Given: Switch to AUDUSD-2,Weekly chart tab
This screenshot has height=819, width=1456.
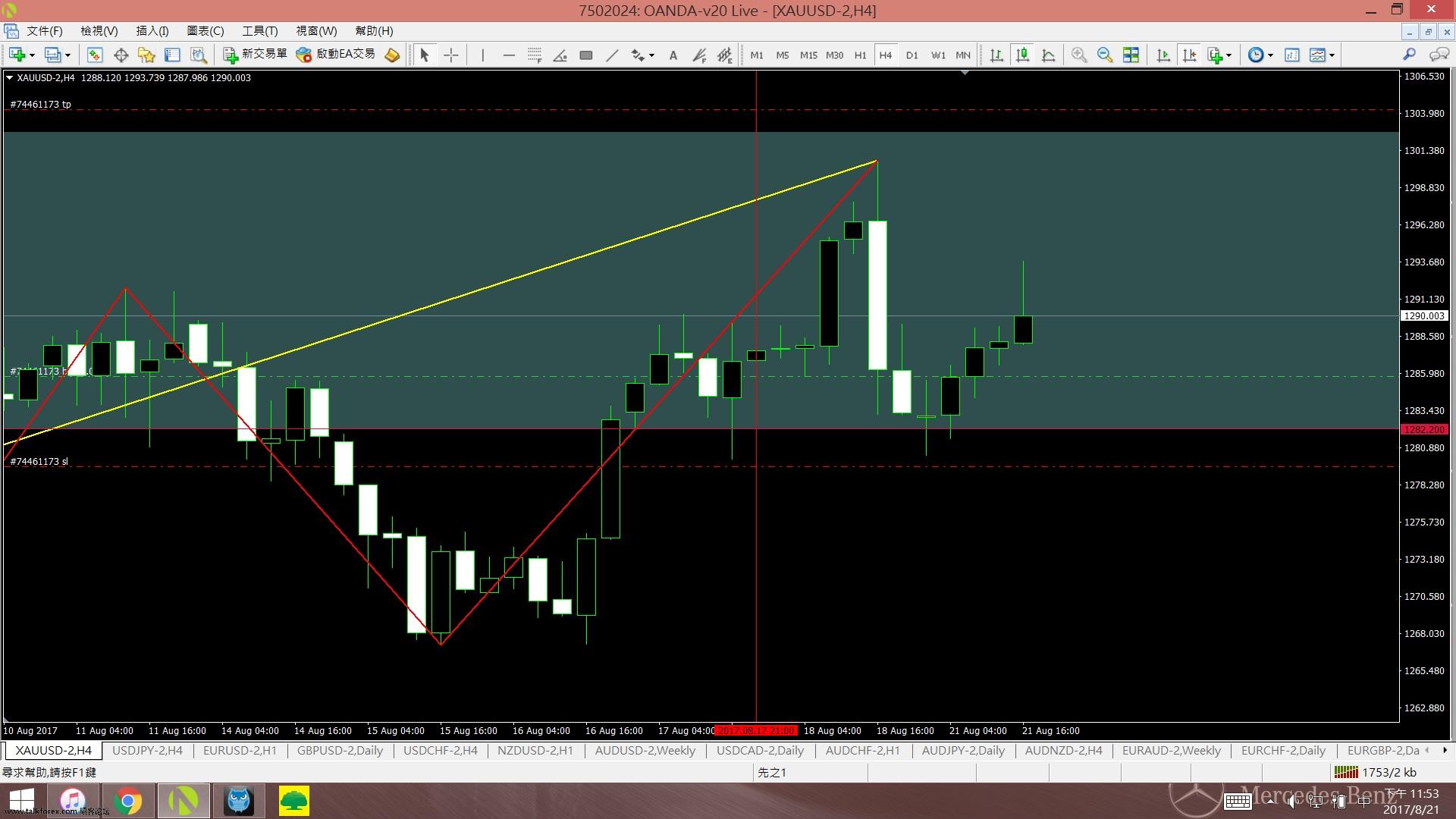Looking at the screenshot, I should 645,751.
